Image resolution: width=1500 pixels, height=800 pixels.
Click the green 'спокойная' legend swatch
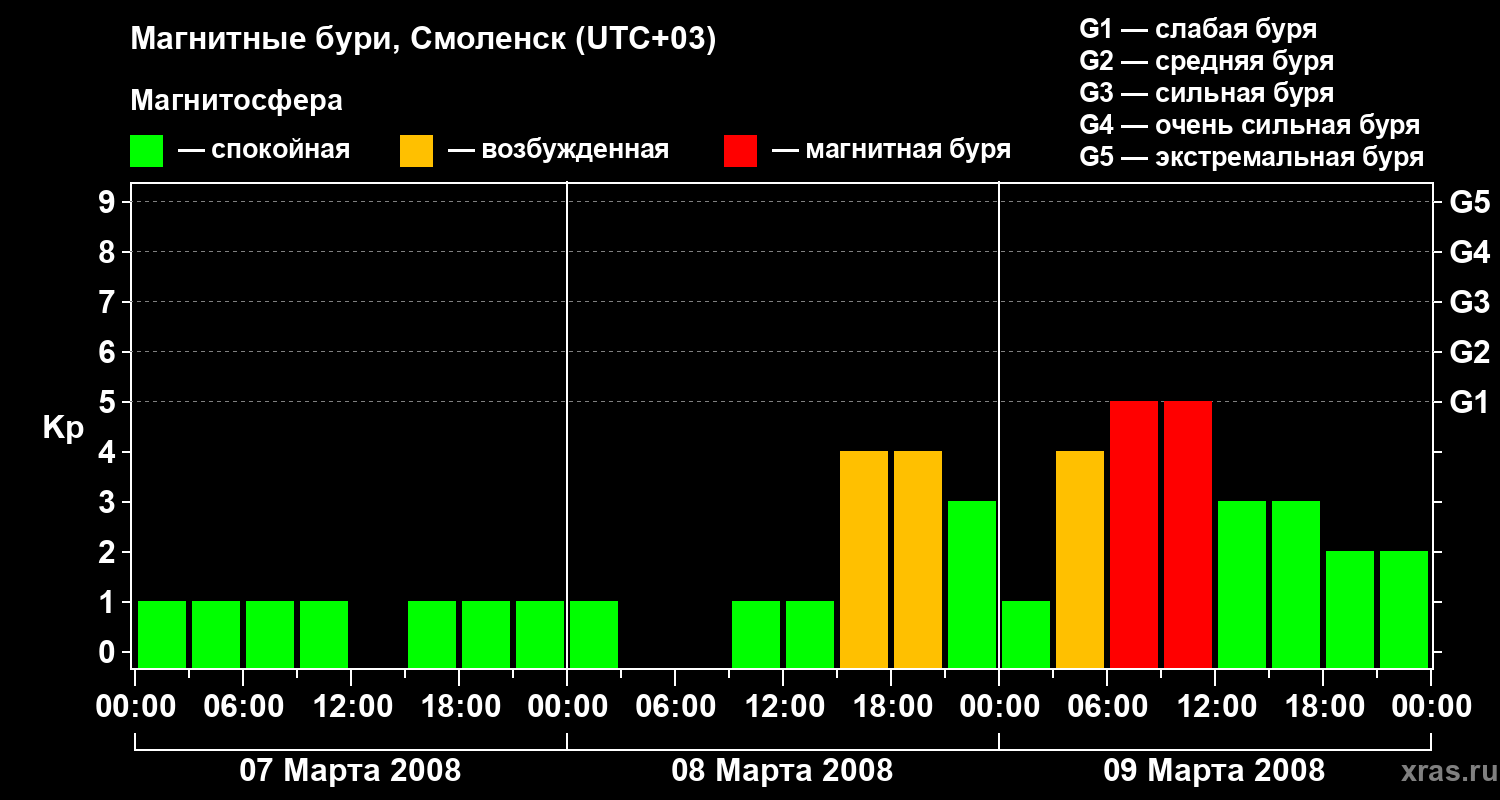(146, 151)
